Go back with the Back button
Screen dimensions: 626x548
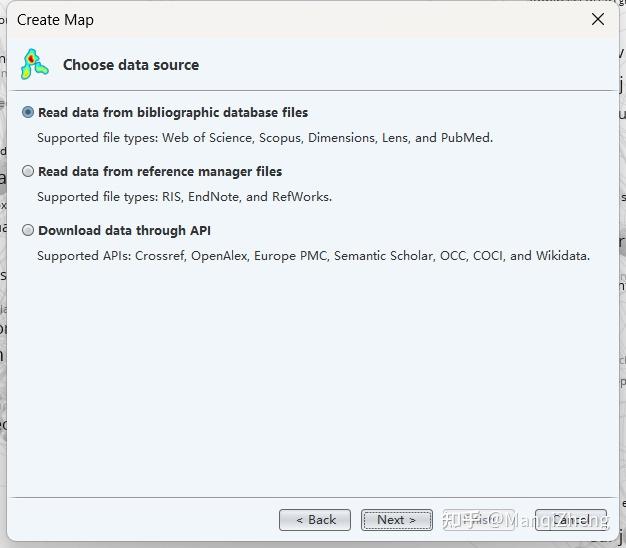(x=315, y=520)
